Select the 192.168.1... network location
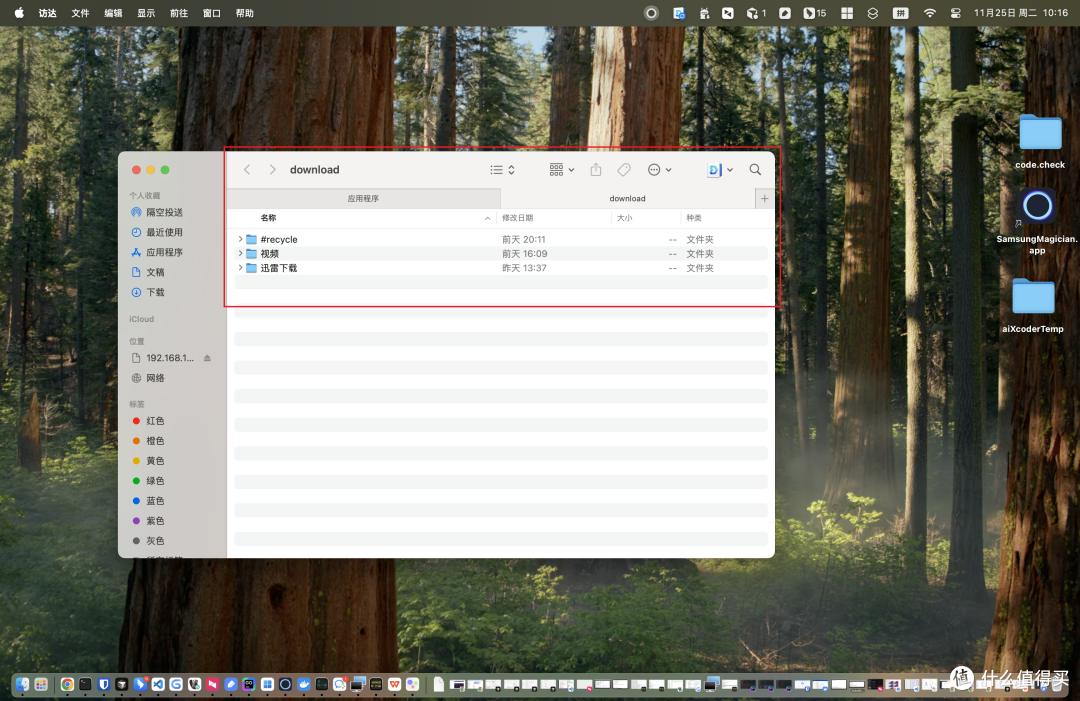Viewport: 1080px width, 701px height. coord(163,358)
